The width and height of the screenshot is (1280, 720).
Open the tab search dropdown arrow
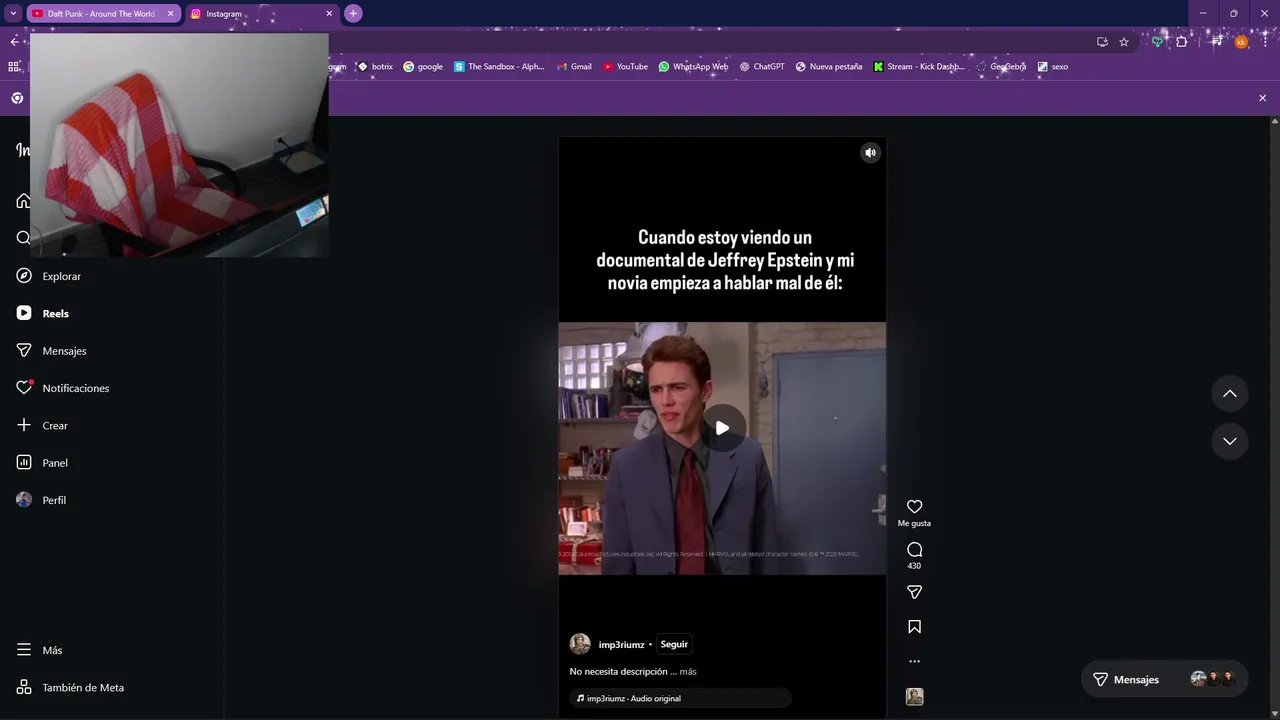[13, 14]
